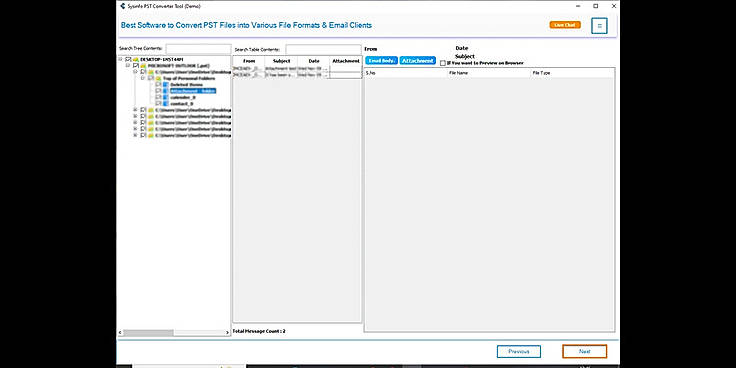The image size is (736, 368).
Task: Toggle the Top of Personal Folders checkbox
Action: [151, 78]
